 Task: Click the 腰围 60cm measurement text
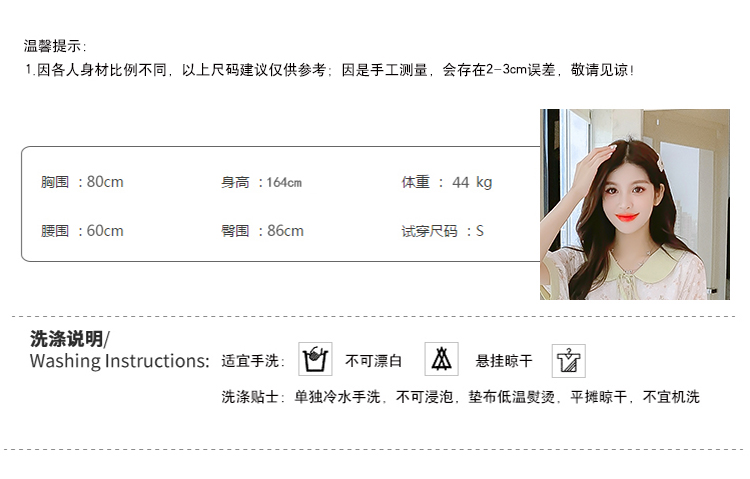coord(82,231)
